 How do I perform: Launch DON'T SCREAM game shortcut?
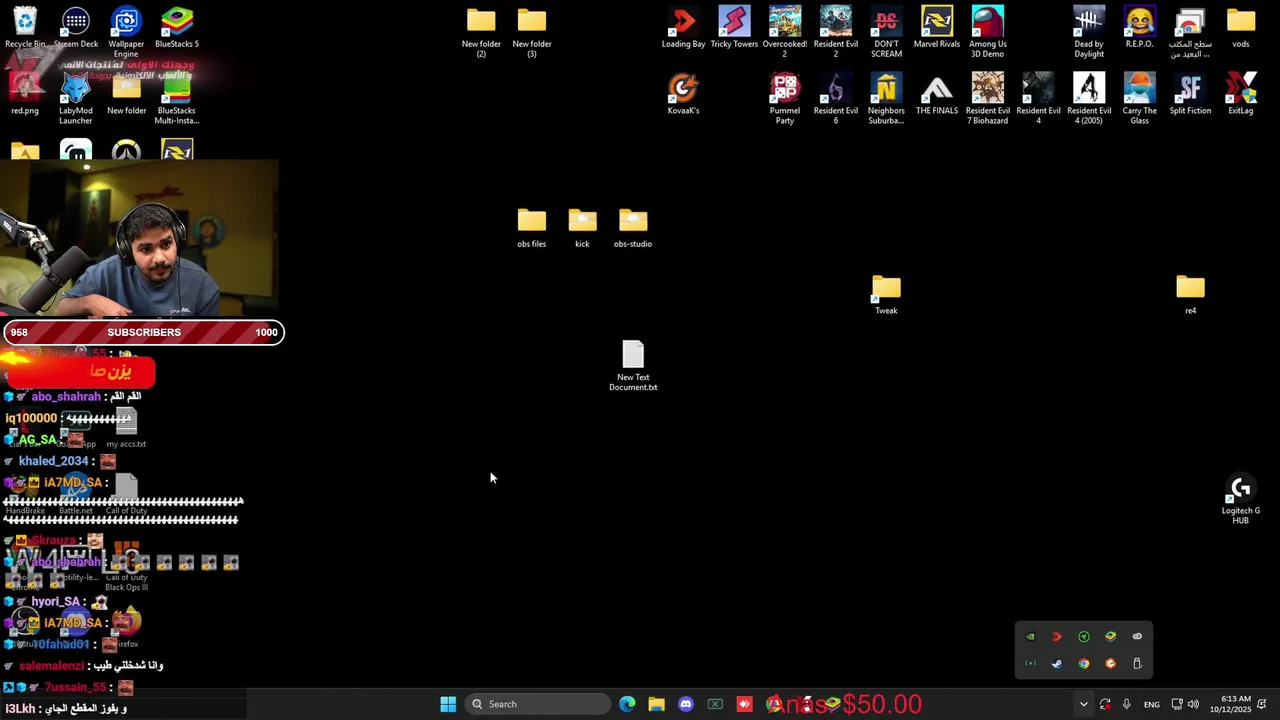pyautogui.click(x=886, y=32)
